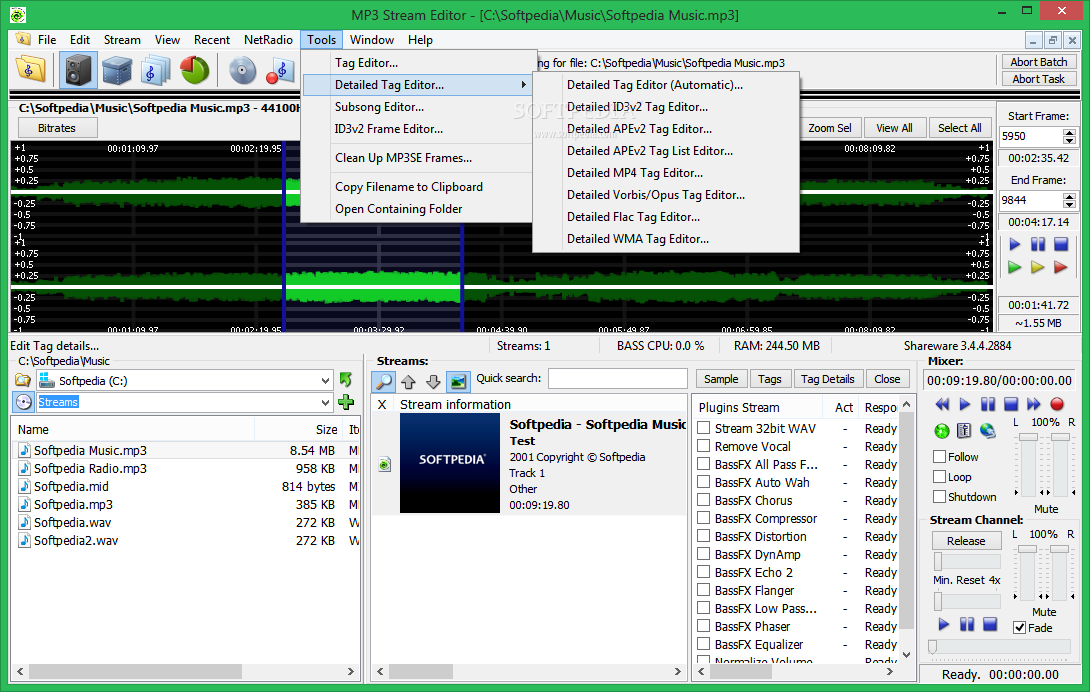Click the Zoom Sel button
Viewport: 1090px width, 692px height.
(830, 128)
